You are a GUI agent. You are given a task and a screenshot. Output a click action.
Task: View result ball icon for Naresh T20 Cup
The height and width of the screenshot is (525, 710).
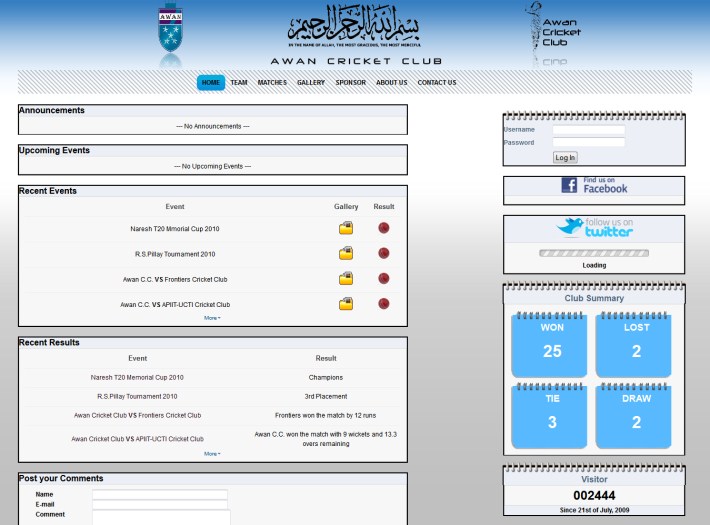point(384,229)
